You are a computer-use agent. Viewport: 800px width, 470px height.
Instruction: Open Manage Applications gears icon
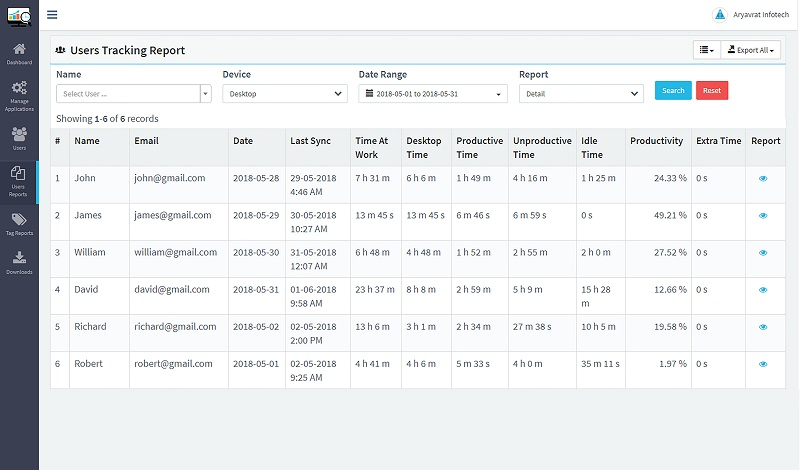19,90
